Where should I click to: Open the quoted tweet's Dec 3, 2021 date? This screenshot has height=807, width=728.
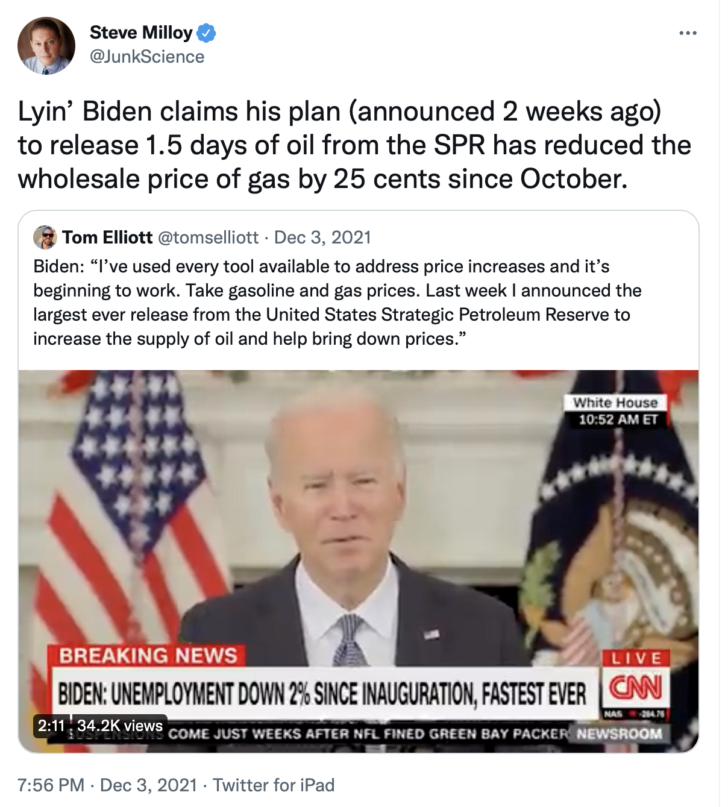tap(322, 237)
